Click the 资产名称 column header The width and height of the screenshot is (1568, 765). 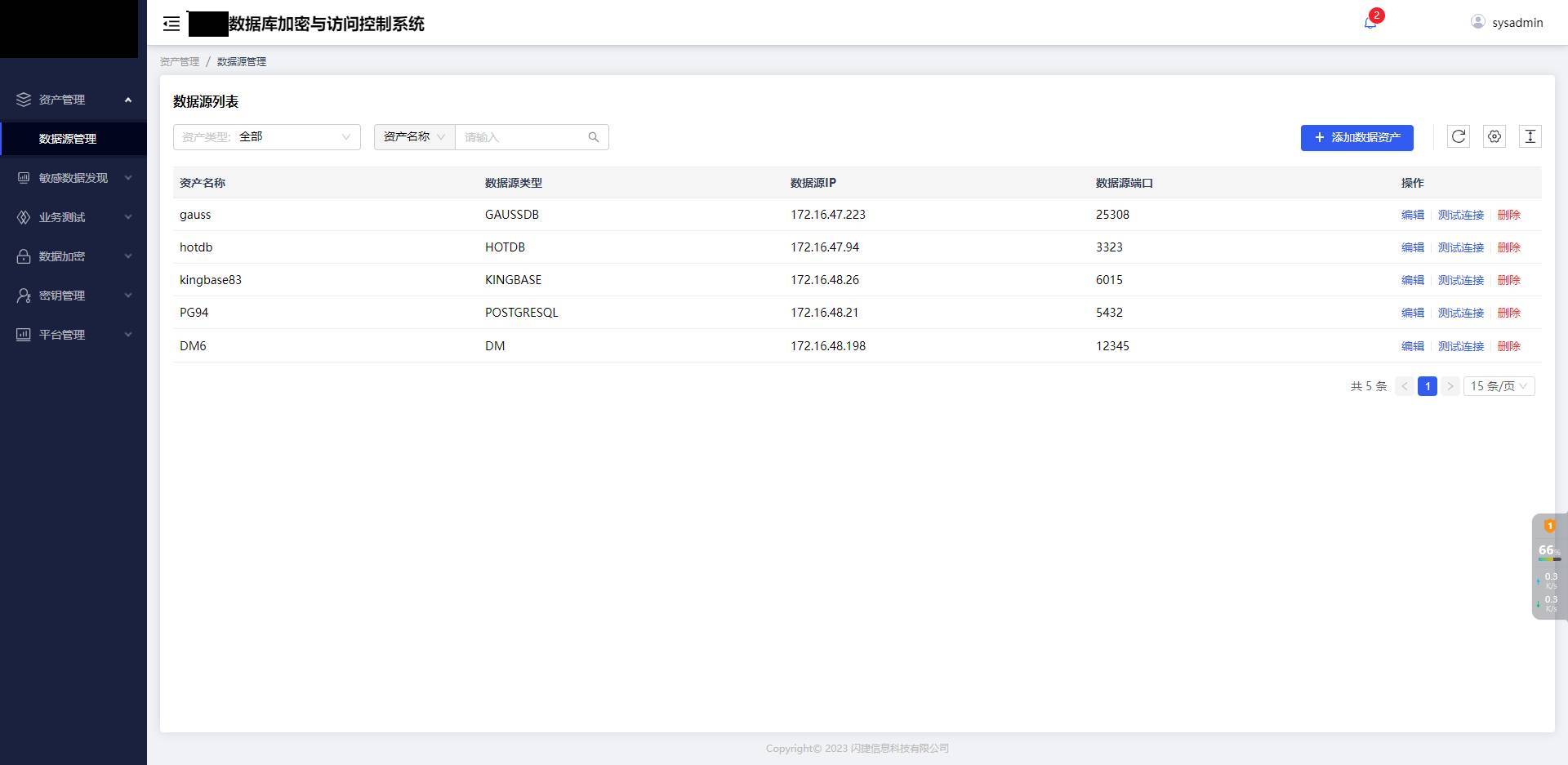tap(203, 183)
